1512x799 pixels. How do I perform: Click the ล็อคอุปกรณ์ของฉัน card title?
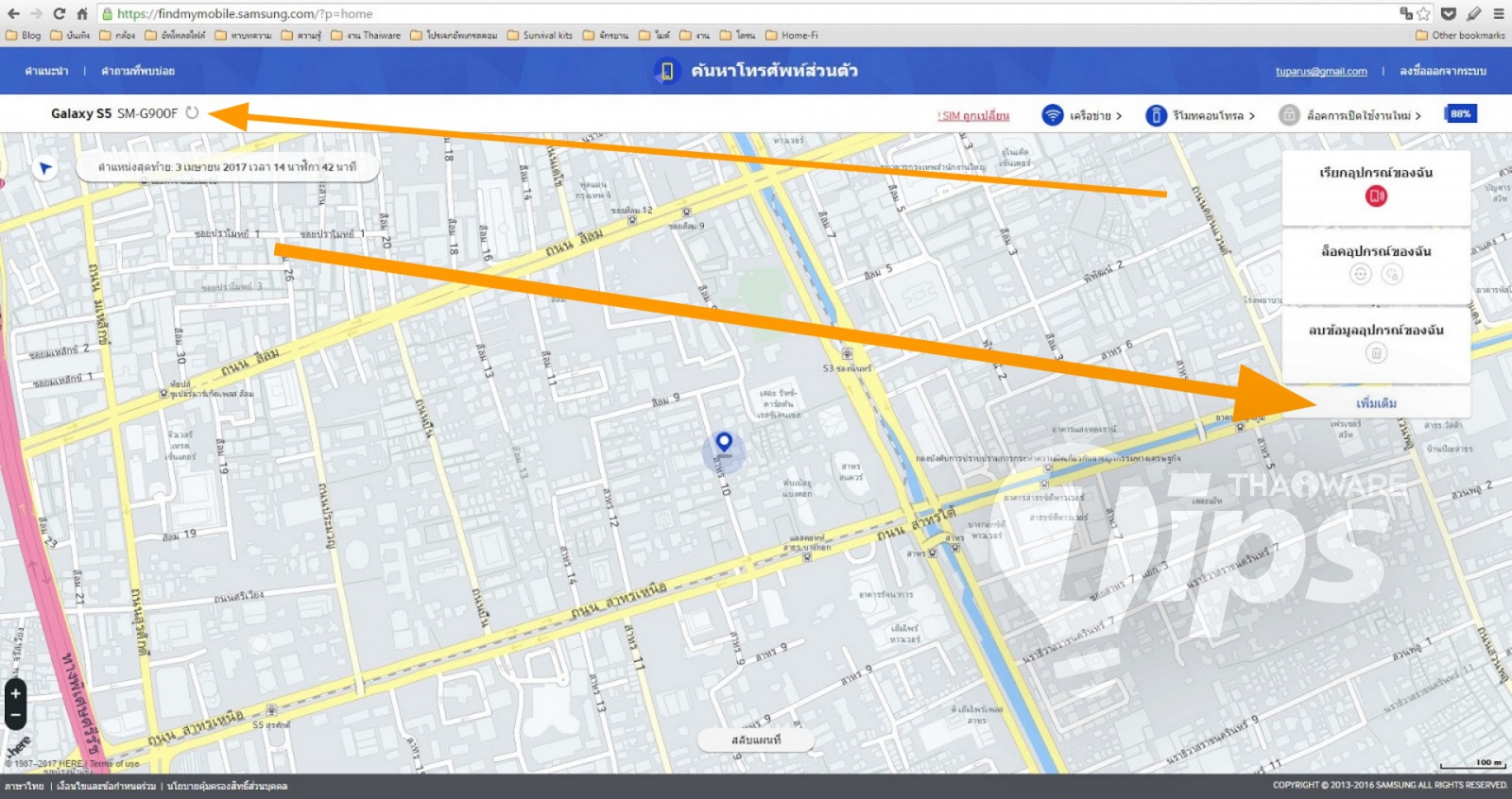coord(1376,251)
